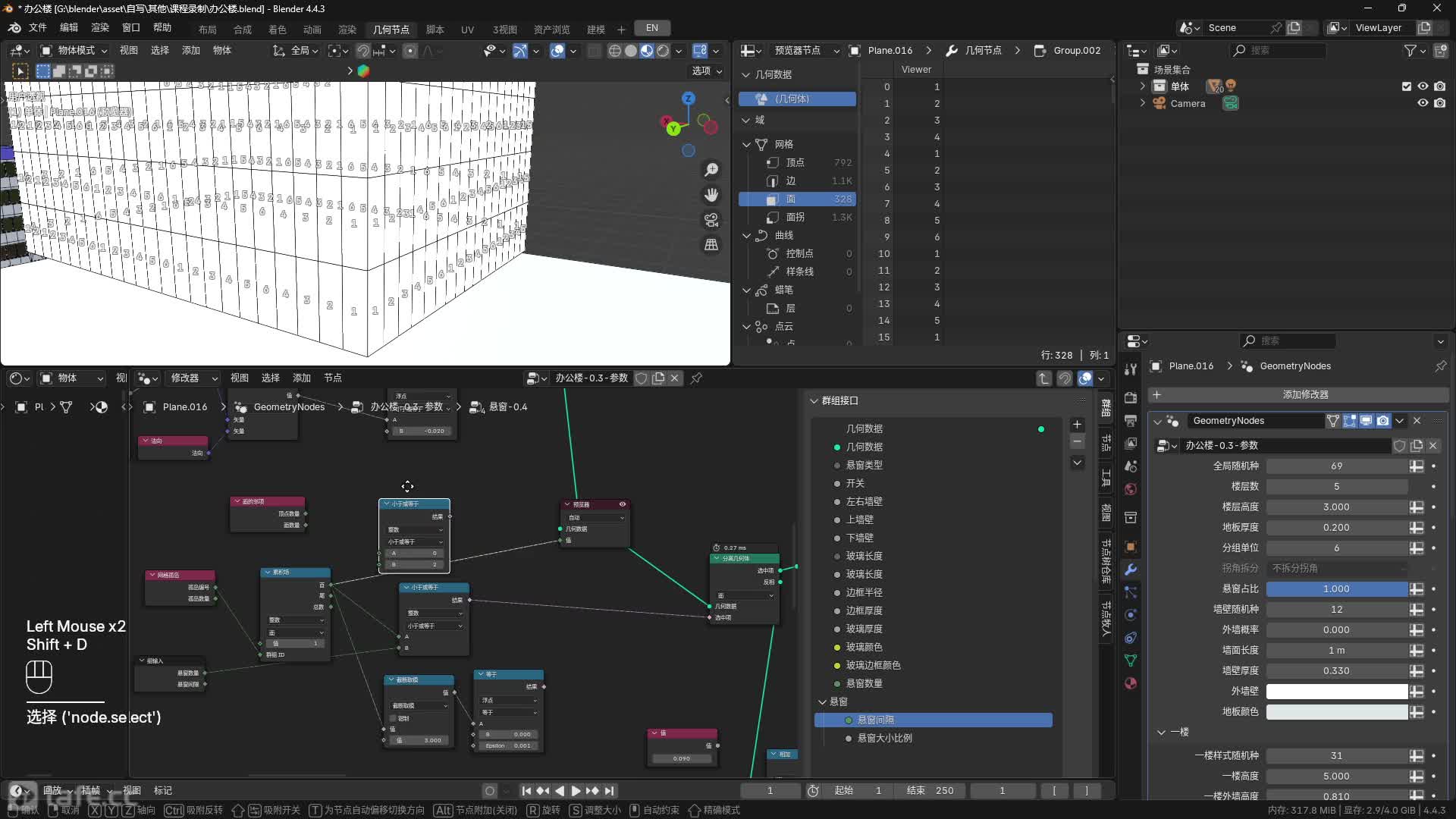Collapse the 网格 tree in spreadsheet
Screen dimensions: 1456x819
click(746, 144)
